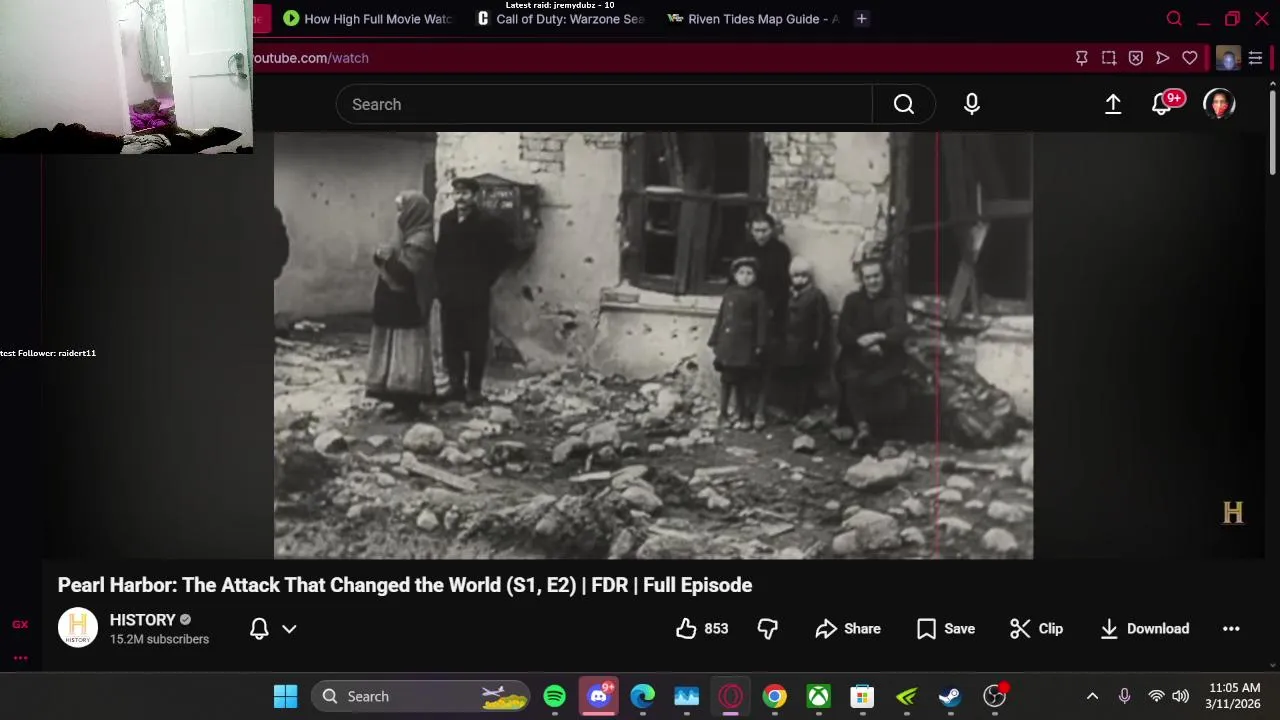Share the video
1280x720 pixels.
pyautogui.click(x=848, y=629)
